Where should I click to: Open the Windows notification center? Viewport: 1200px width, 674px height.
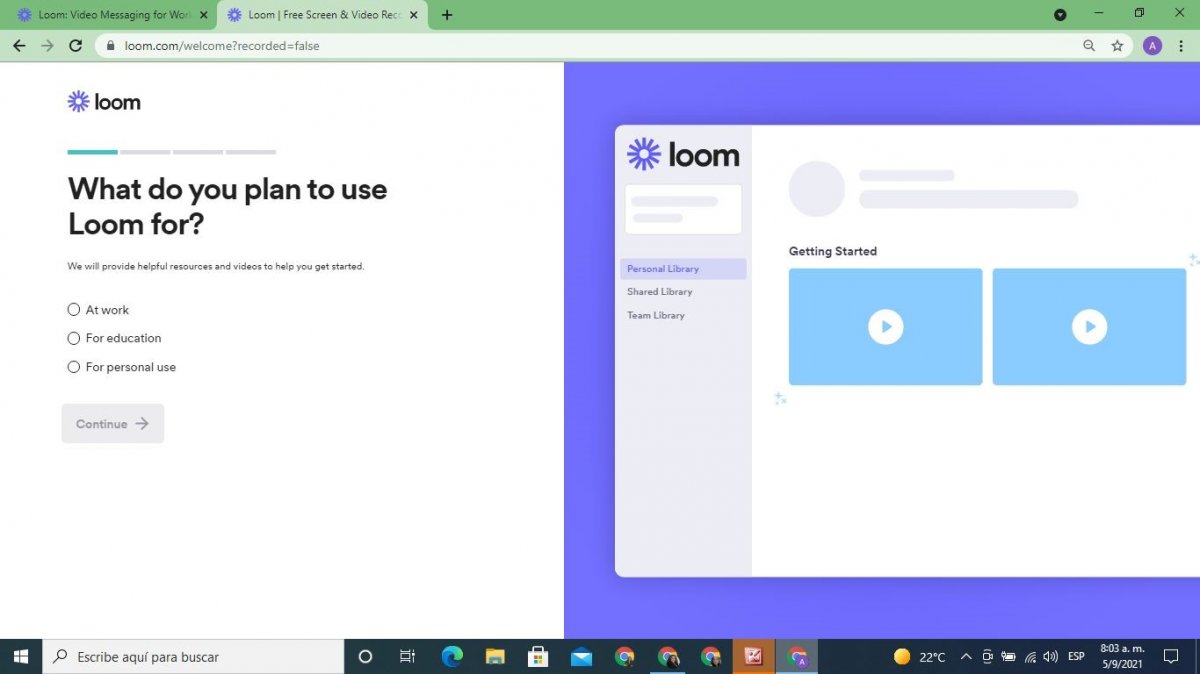pos(1171,657)
